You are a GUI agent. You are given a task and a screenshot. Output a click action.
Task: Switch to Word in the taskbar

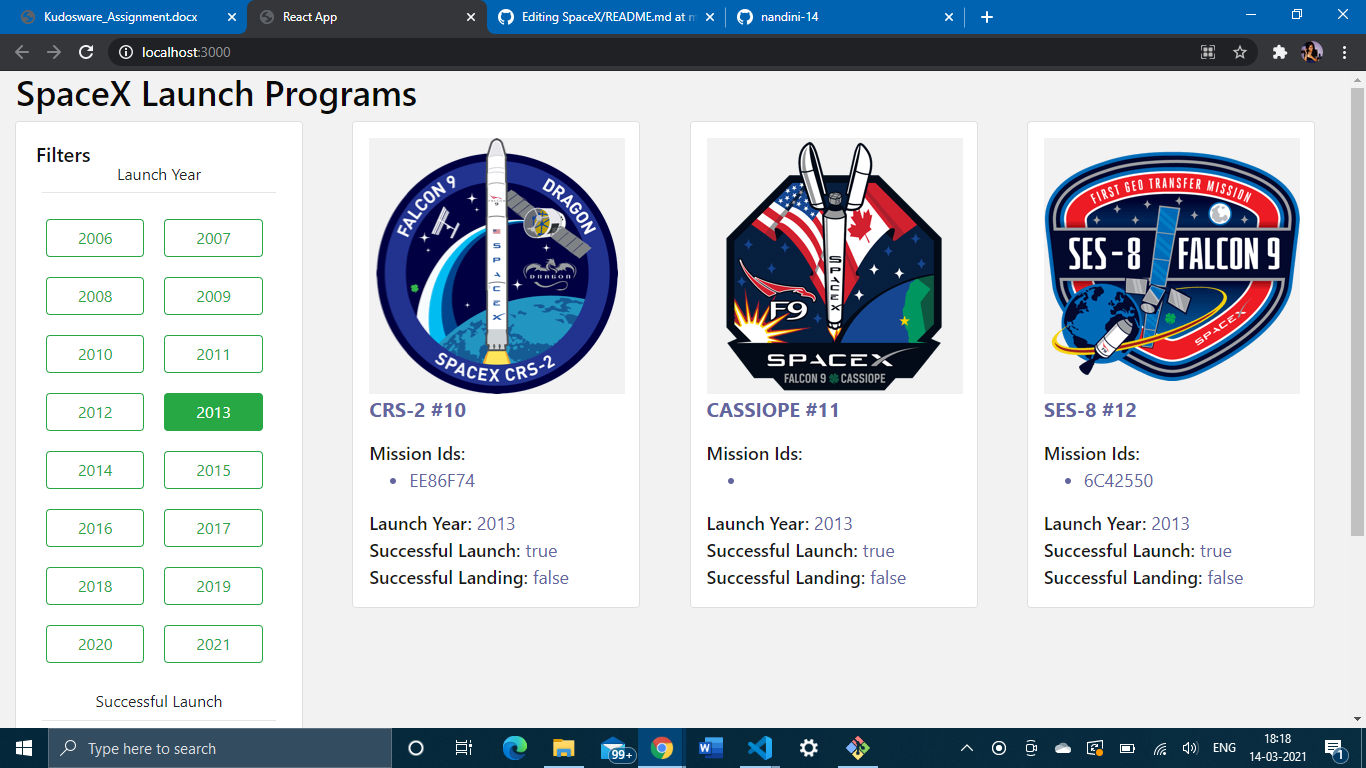(711, 748)
